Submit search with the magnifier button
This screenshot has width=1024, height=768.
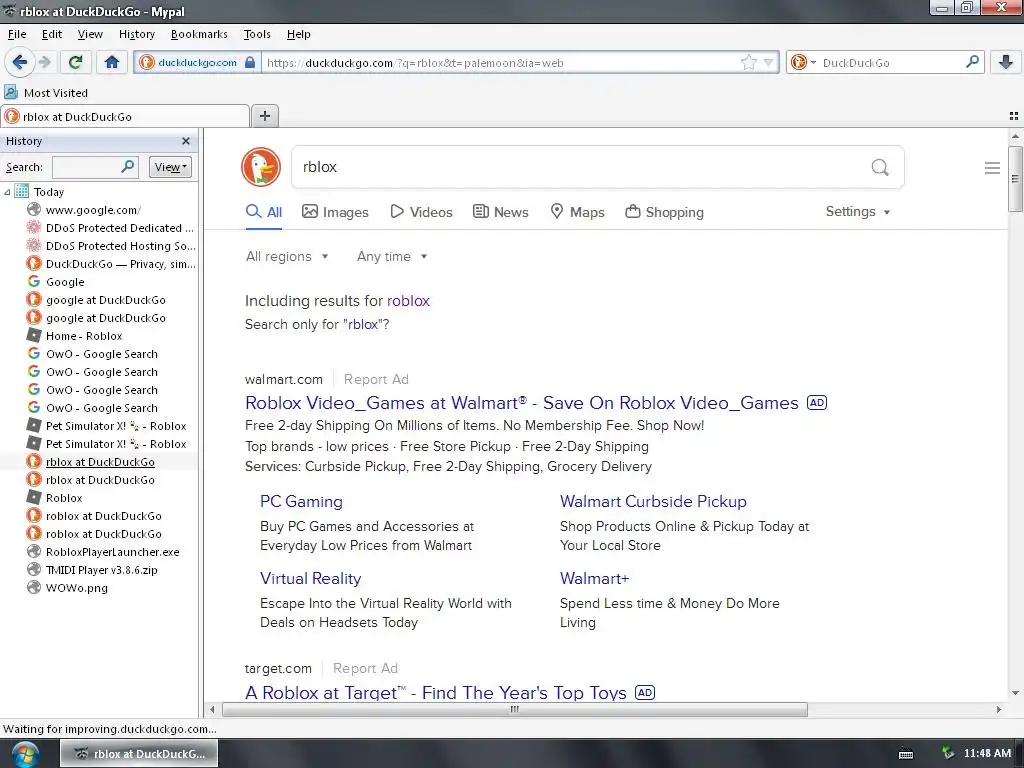(880, 167)
